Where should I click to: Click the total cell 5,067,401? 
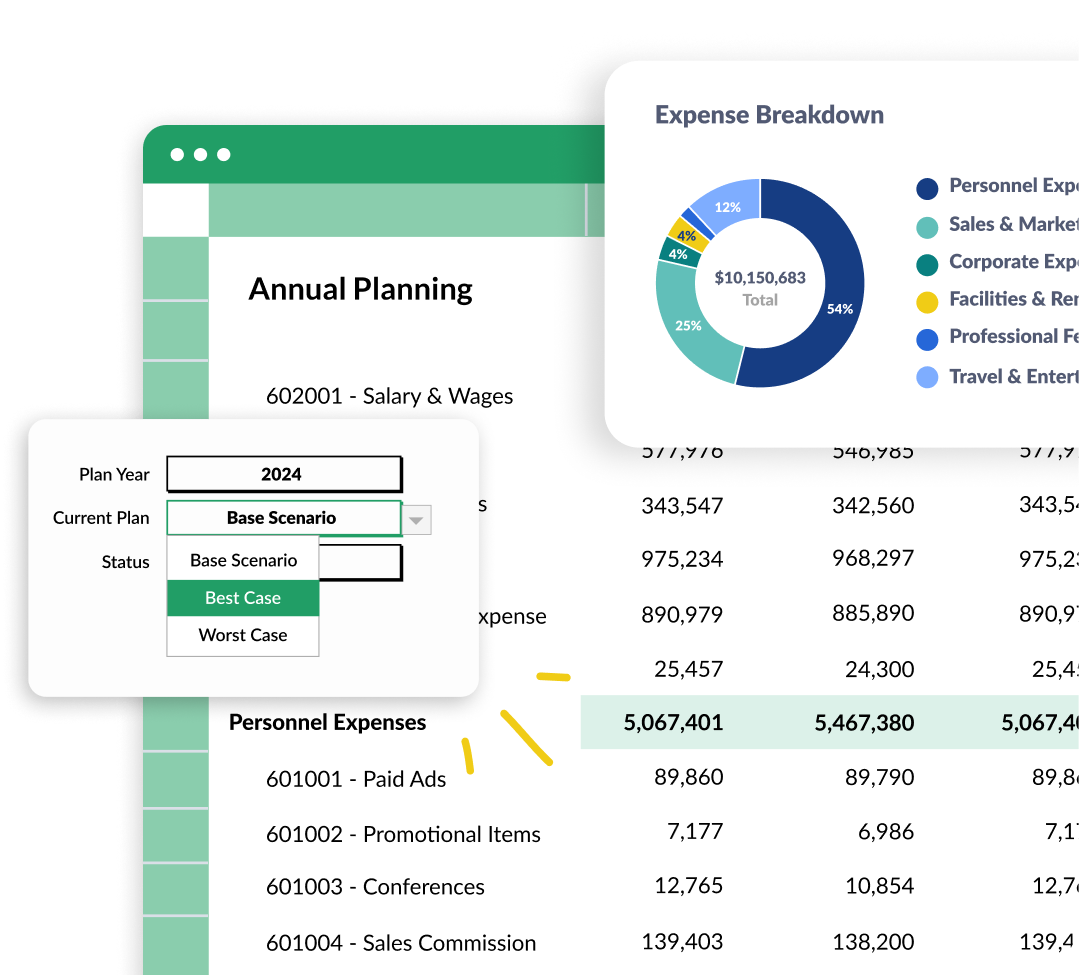[673, 722]
